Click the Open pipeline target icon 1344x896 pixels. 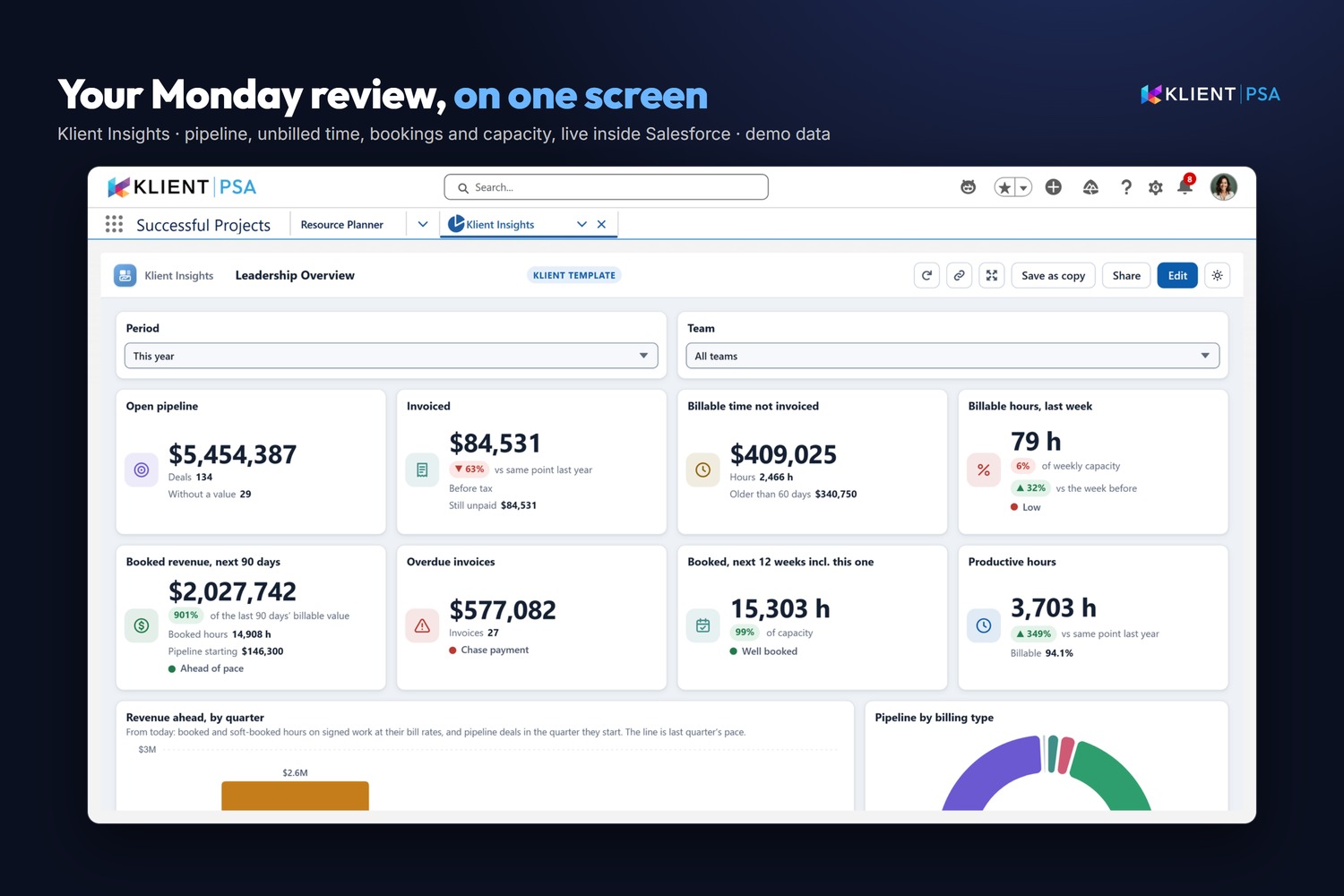pos(142,470)
